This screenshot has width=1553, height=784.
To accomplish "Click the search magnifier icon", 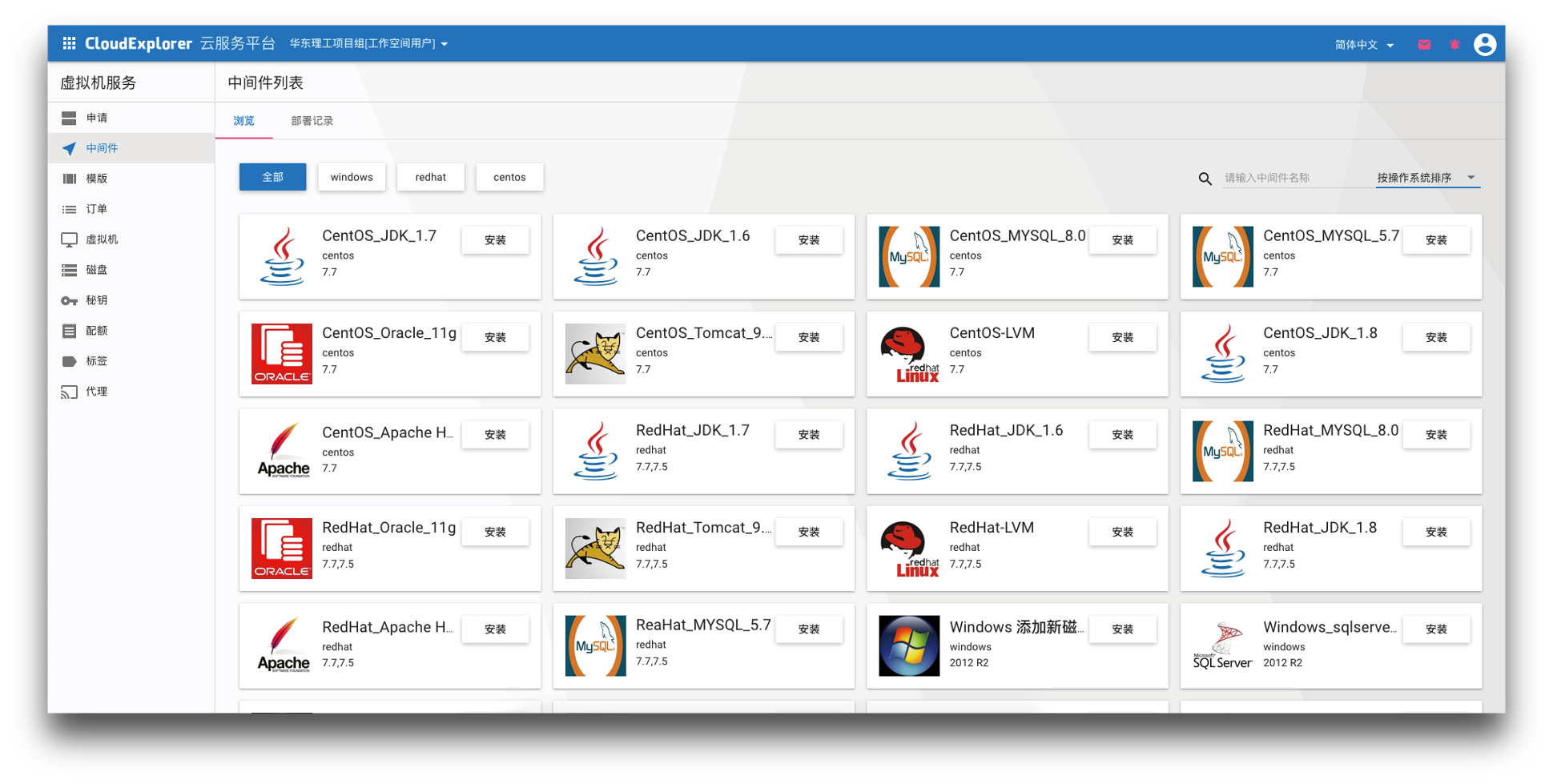I will (1205, 179).
